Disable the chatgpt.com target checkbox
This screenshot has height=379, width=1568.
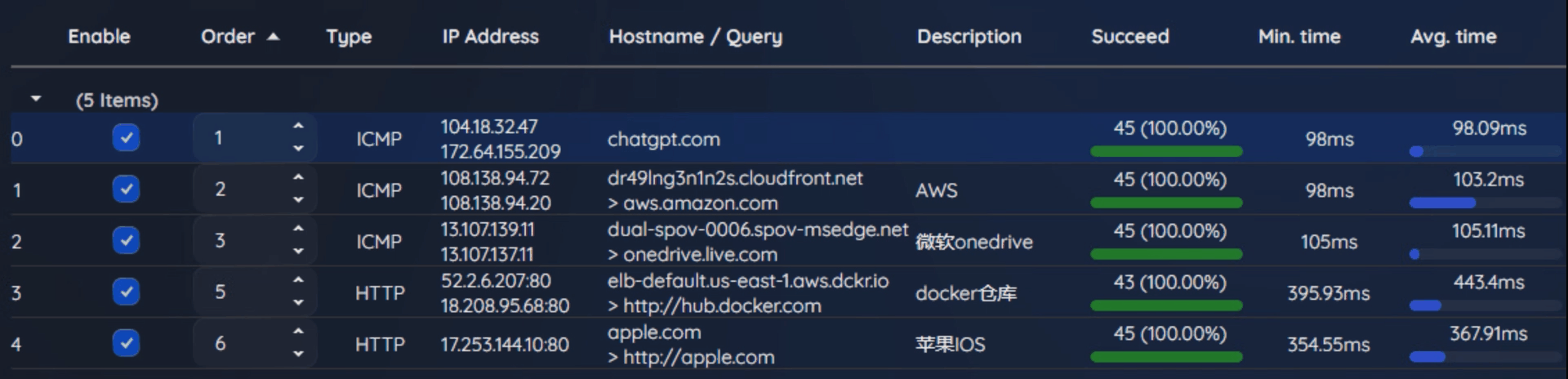[x=126, y=137]
